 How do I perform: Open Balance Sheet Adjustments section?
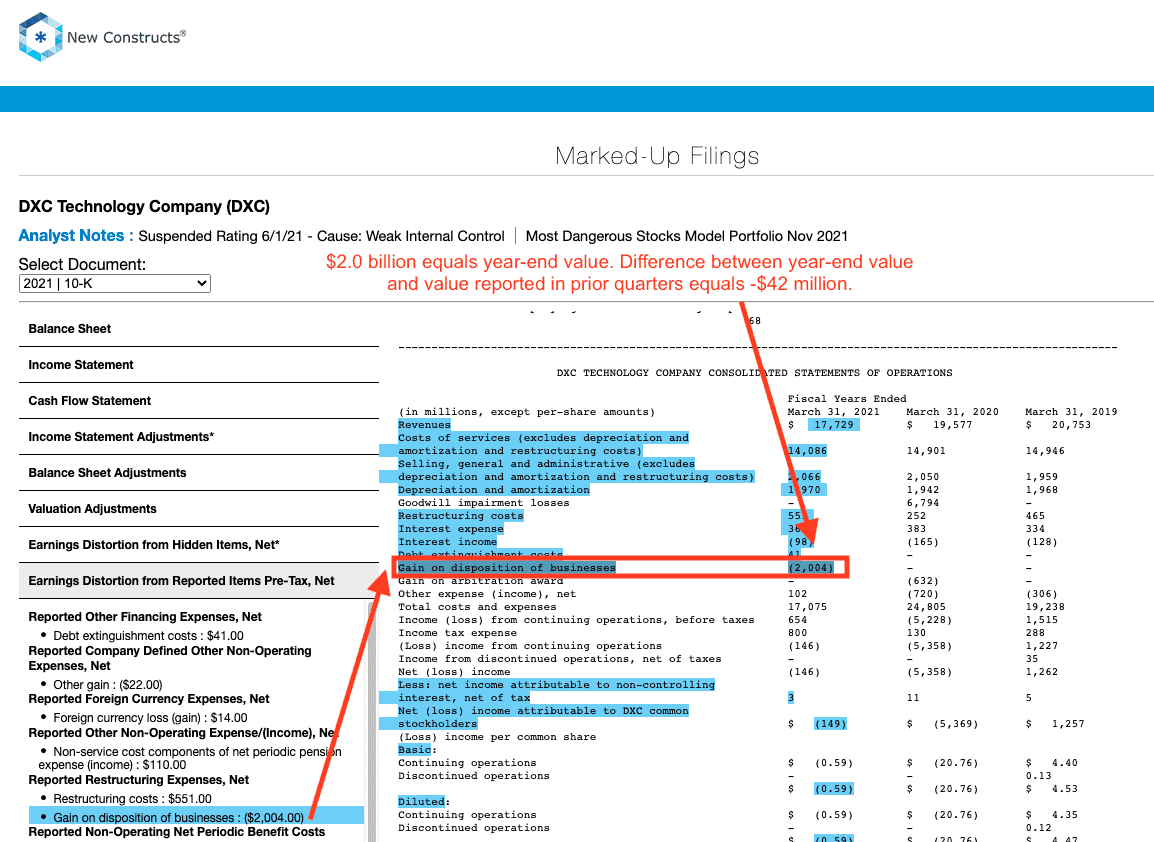point(199,473)
